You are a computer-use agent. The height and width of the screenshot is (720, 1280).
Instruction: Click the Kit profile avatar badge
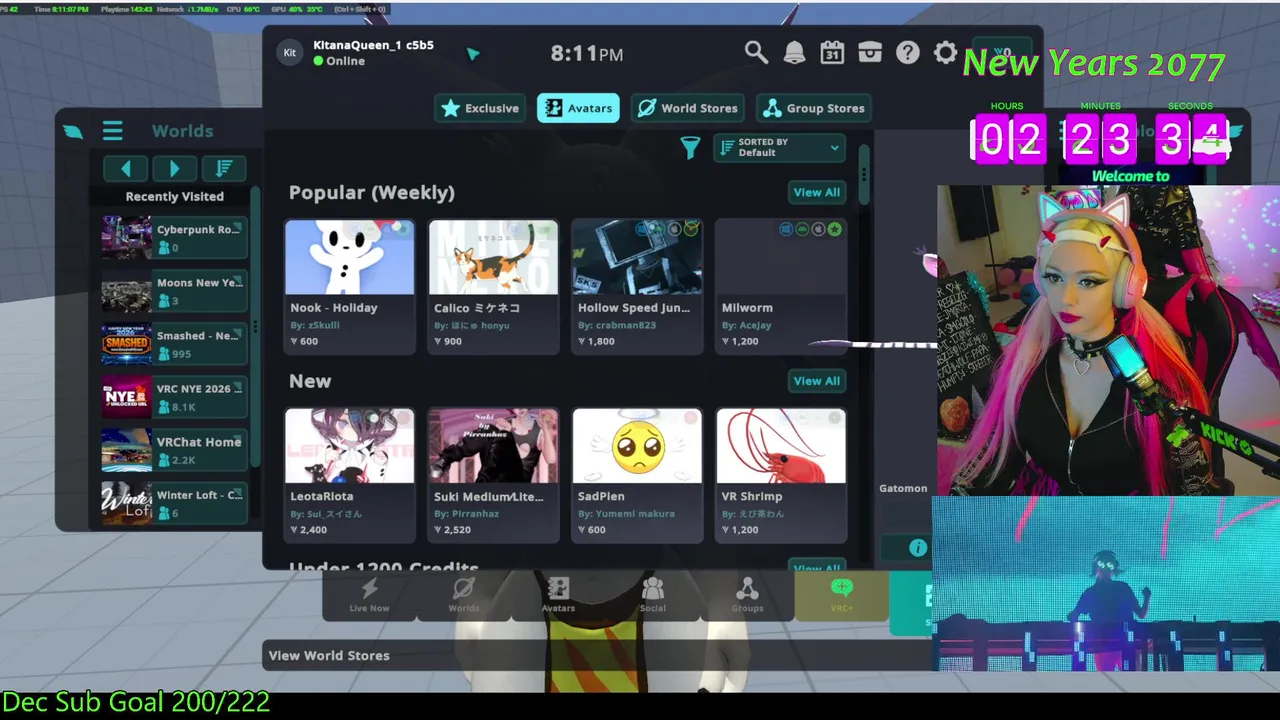coord(290,53)
